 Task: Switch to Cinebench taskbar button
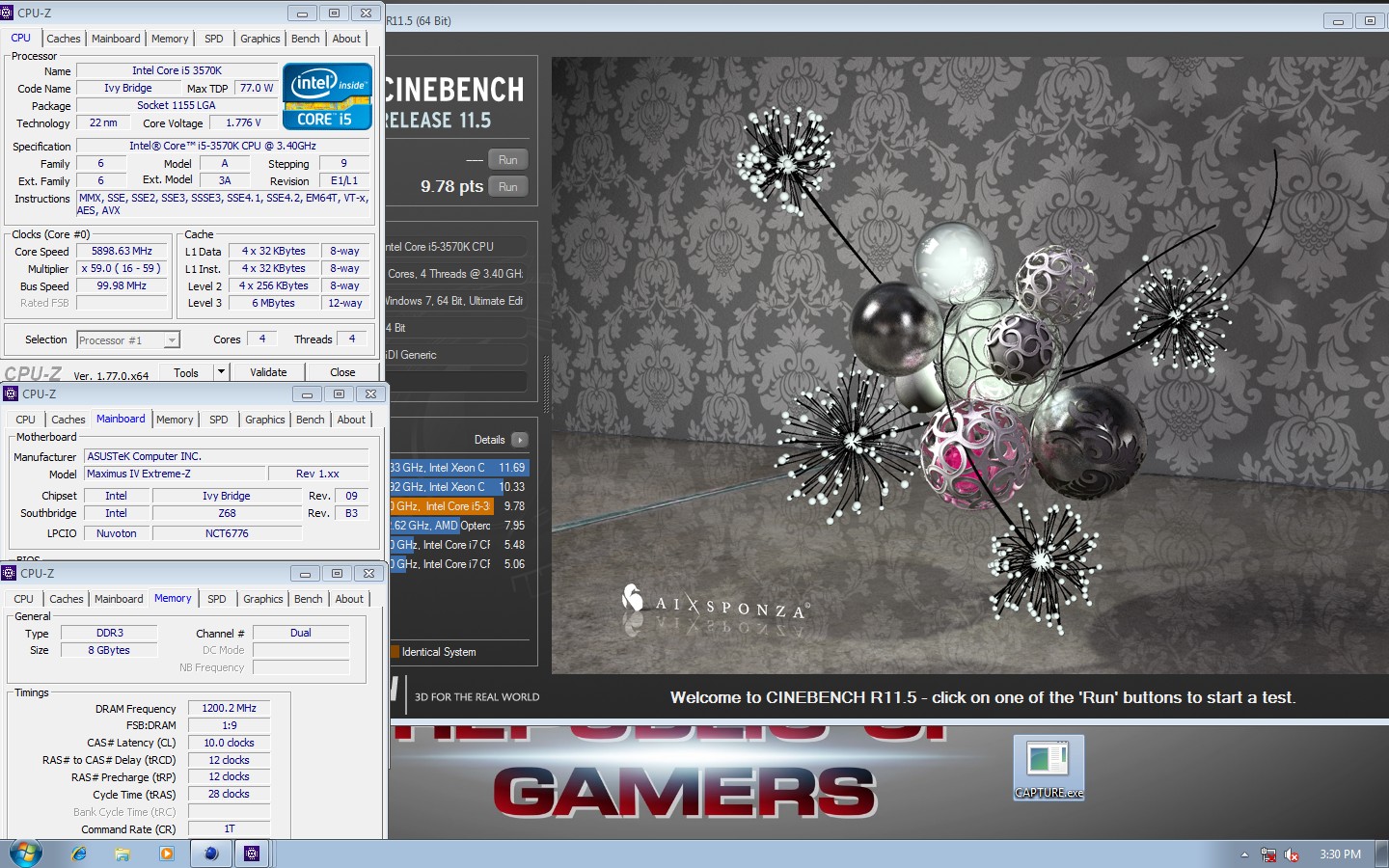[211, 854]
